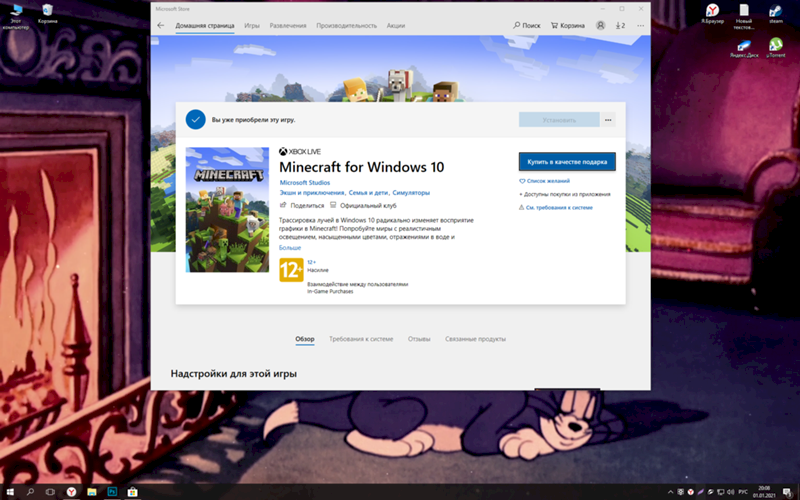Open the Windows Start menu

(10, 492)
